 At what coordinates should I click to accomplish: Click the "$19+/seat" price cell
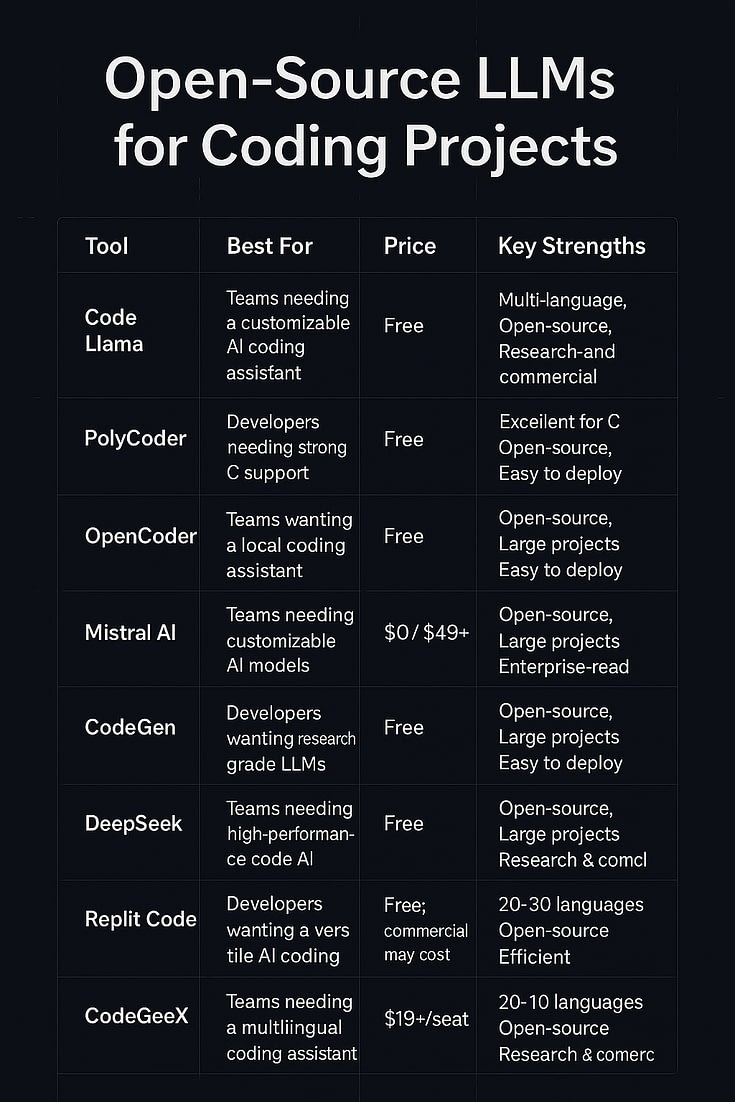tap(426, 1019)
